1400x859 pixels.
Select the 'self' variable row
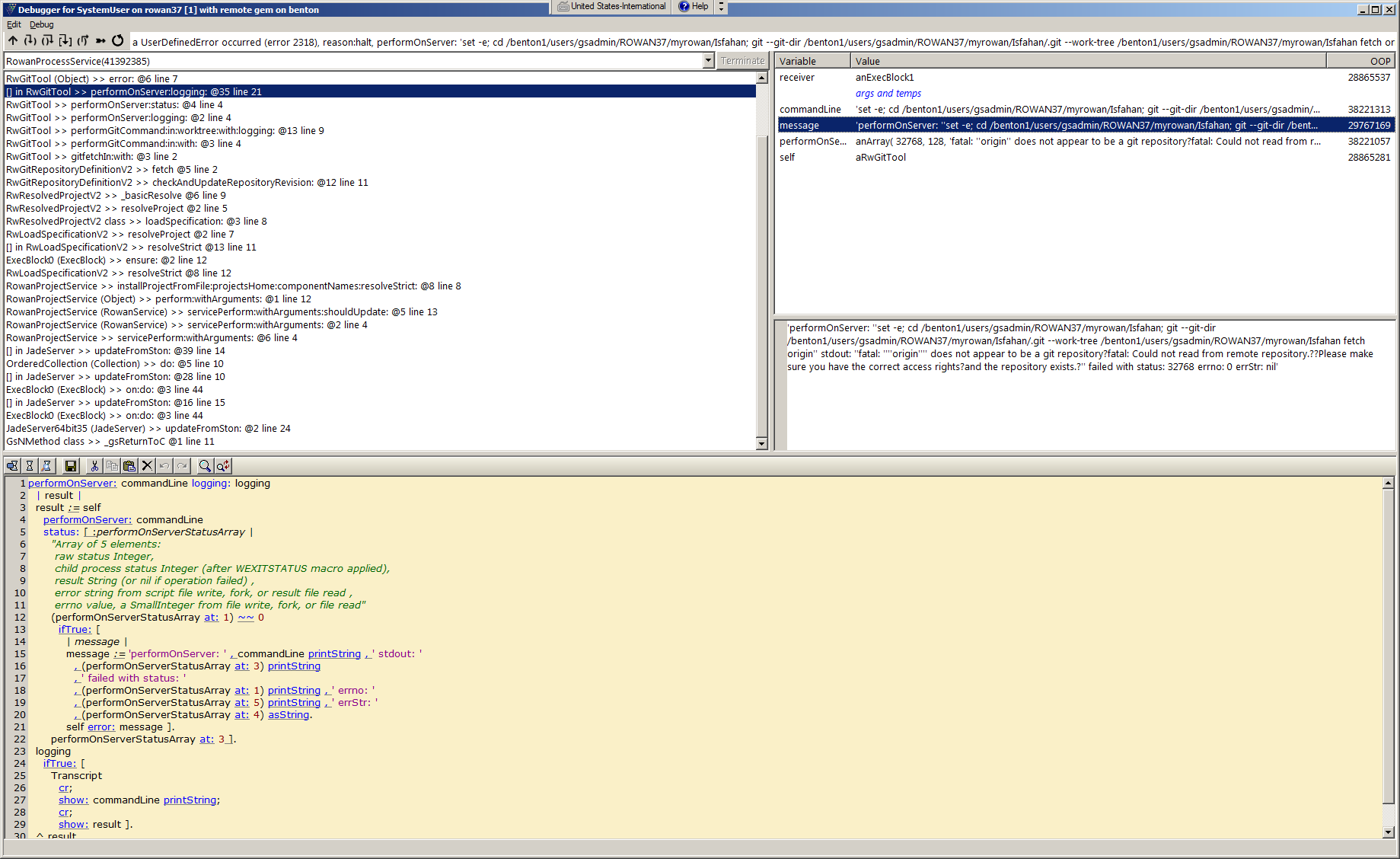1086,157
